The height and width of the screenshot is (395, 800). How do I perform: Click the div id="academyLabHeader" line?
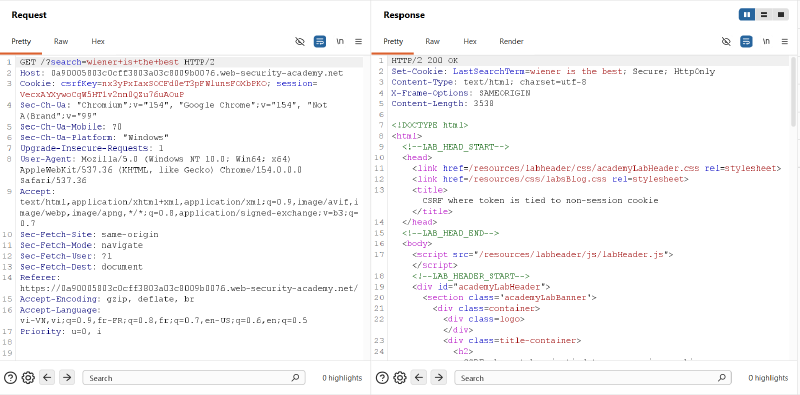(x=481, y=286)
